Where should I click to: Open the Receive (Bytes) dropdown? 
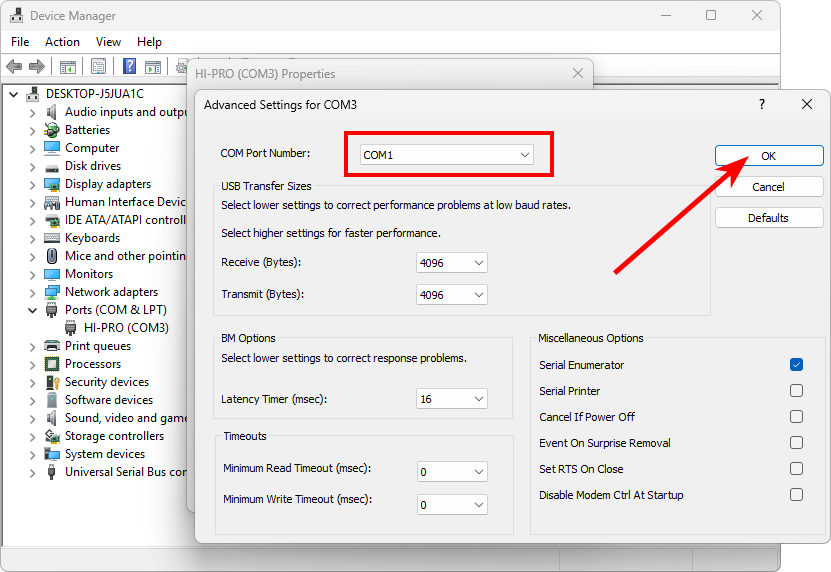(452, 263)
